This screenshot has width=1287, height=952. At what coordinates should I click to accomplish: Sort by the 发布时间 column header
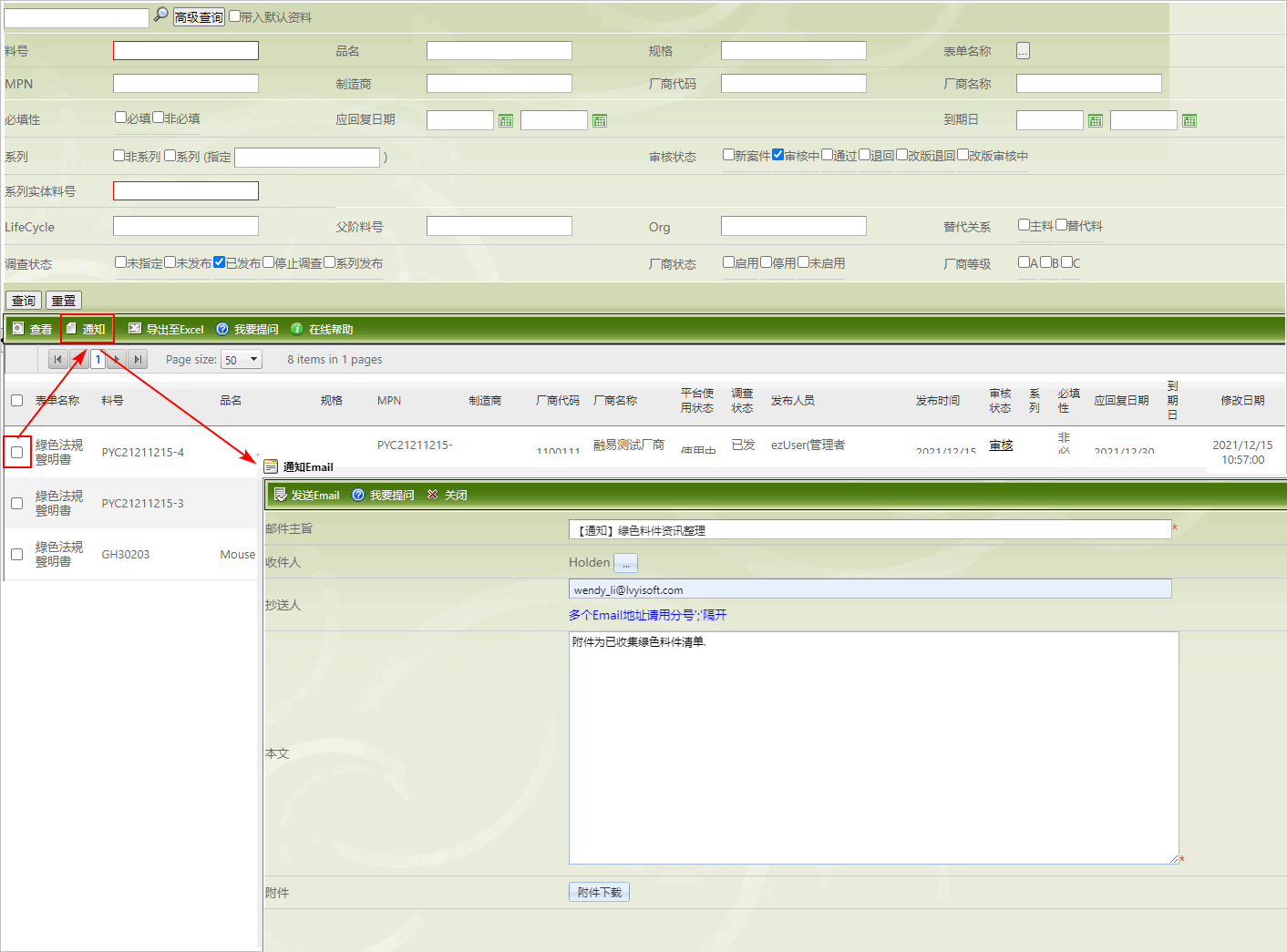[938, 401]
